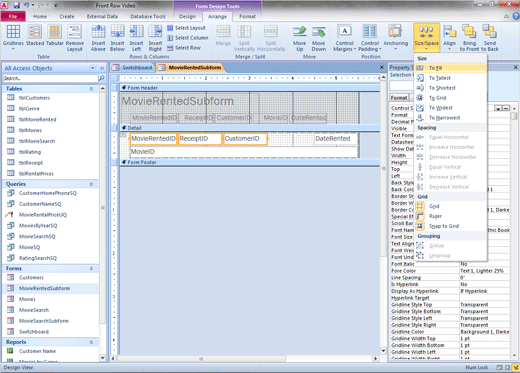Open the Align dropdown
The height and width of the screenshot is (373, 520).
click(x=449, y=38)
